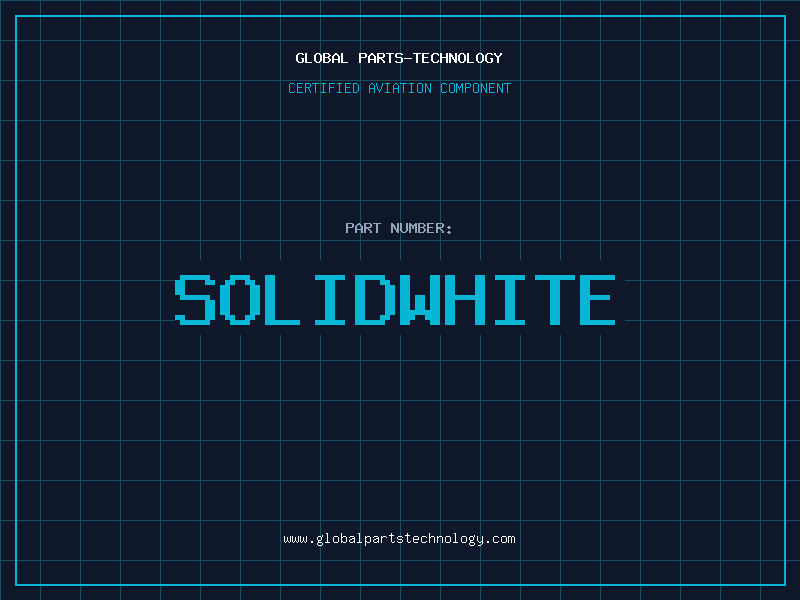Viewport: 800px width, 600px height.
Task: Select the word COMPONENT in the subtitle
Action: [475, 88]
